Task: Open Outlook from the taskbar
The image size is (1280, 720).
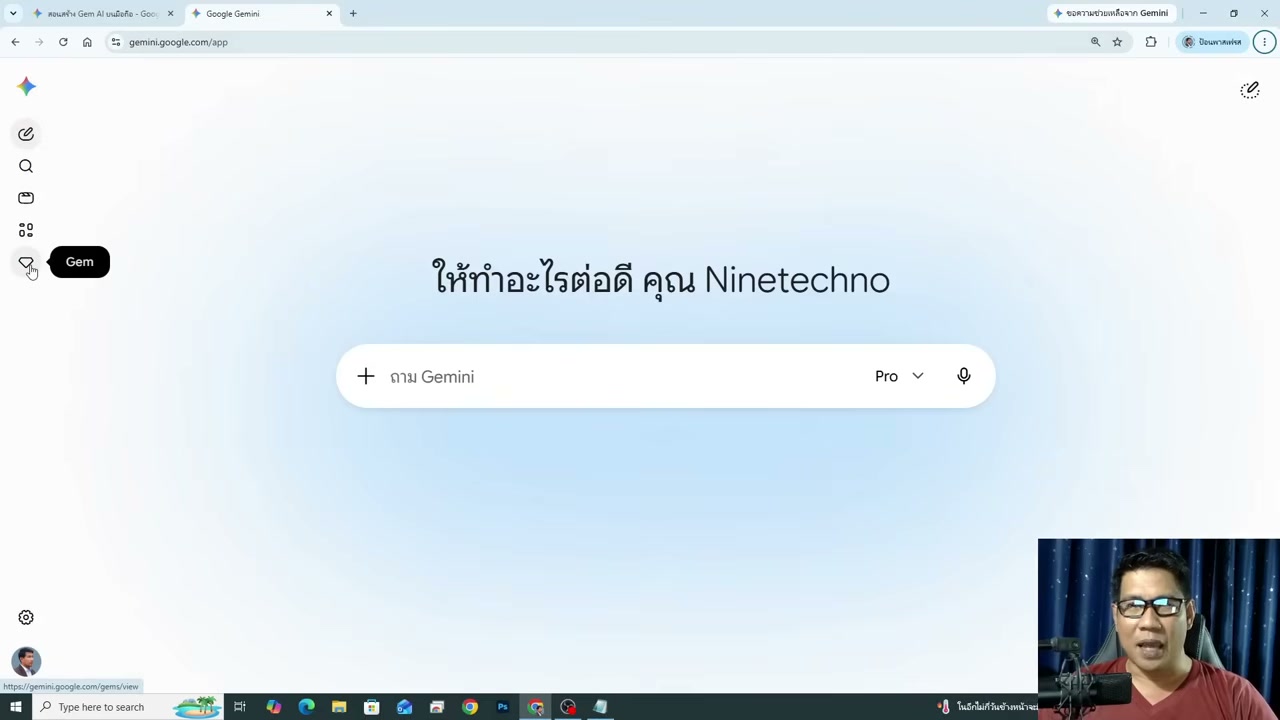Action: click(x=405, y=707)
